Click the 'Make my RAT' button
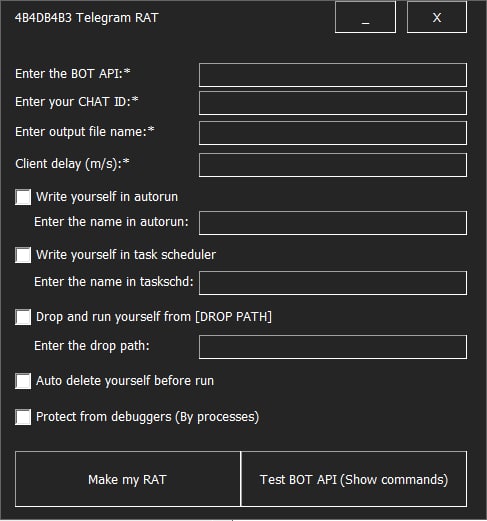 [x=128, y=479]
